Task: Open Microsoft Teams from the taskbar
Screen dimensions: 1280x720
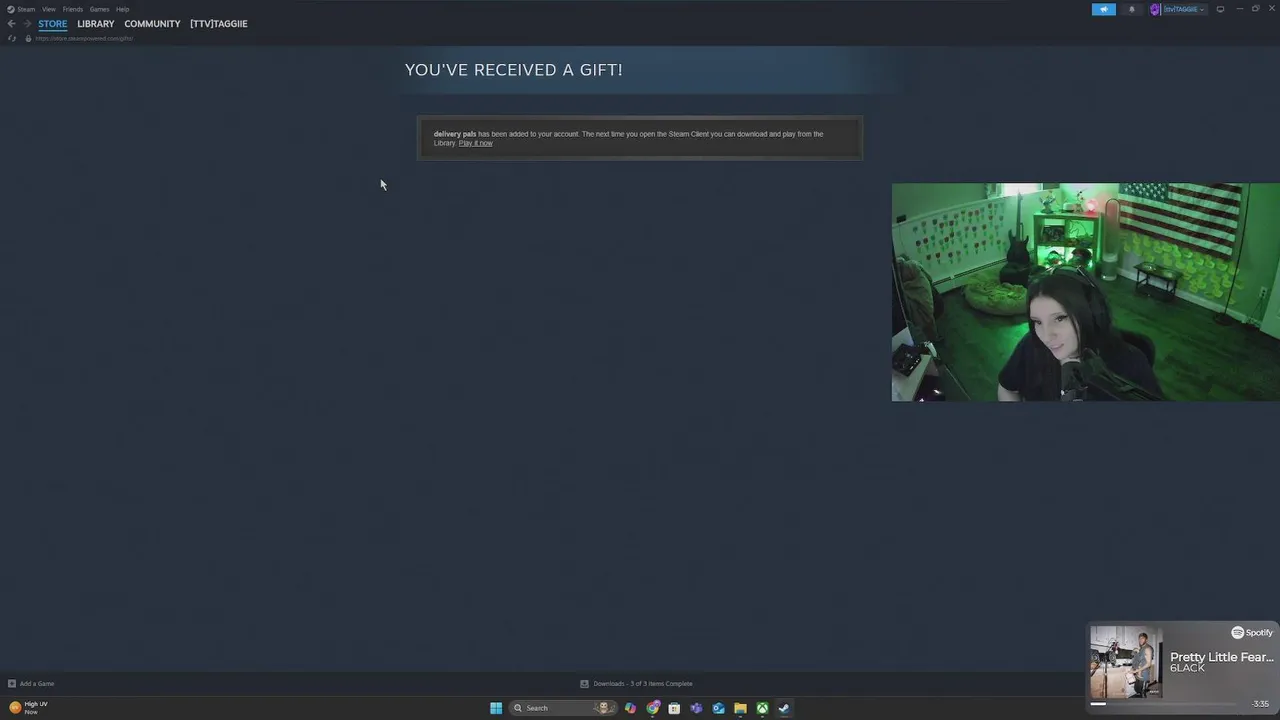Action: [x=696, y=708]
